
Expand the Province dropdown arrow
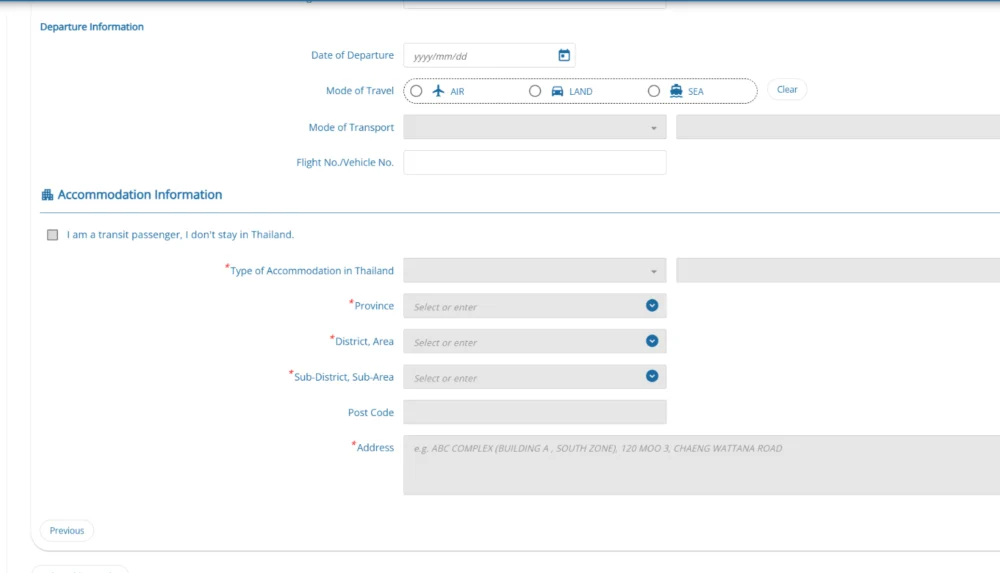click(x=652, y=306)
